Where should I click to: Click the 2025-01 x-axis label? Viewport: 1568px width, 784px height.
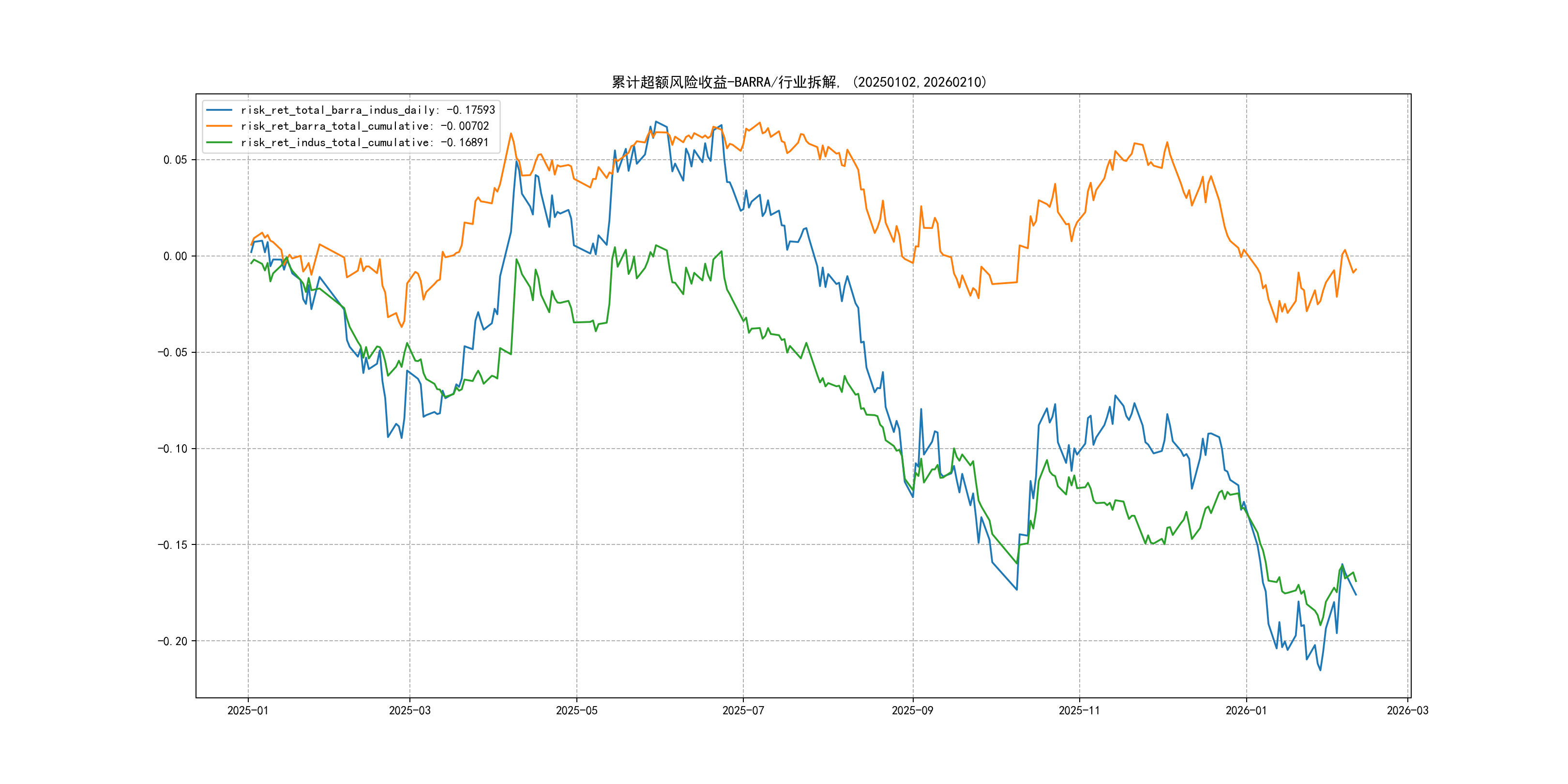click(x=248, y=710)
